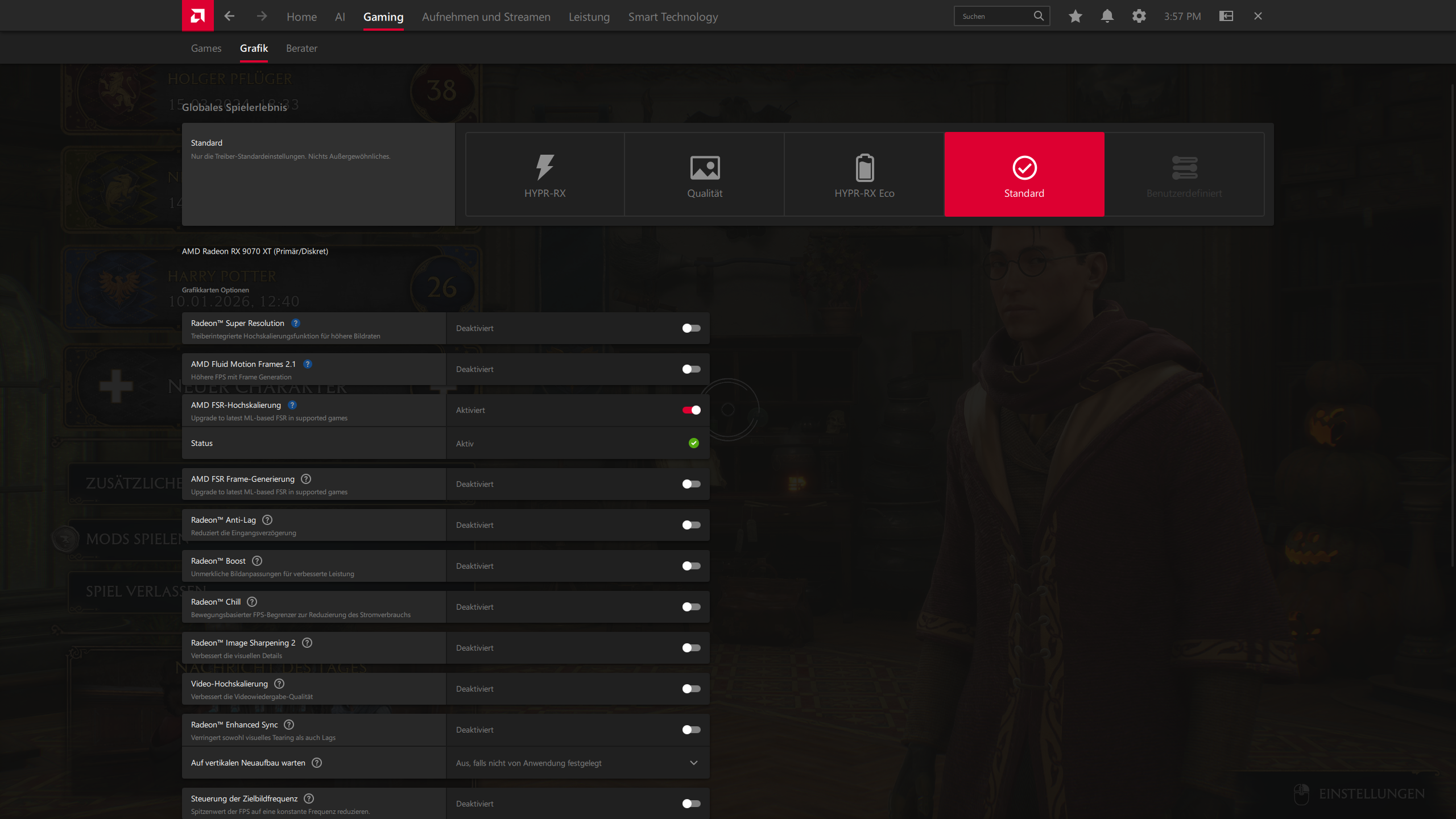Click help icon beside Radeon Super Resolution
Image resolution: width=1456 pixels, height=819 pixels.
coord(295,323)
